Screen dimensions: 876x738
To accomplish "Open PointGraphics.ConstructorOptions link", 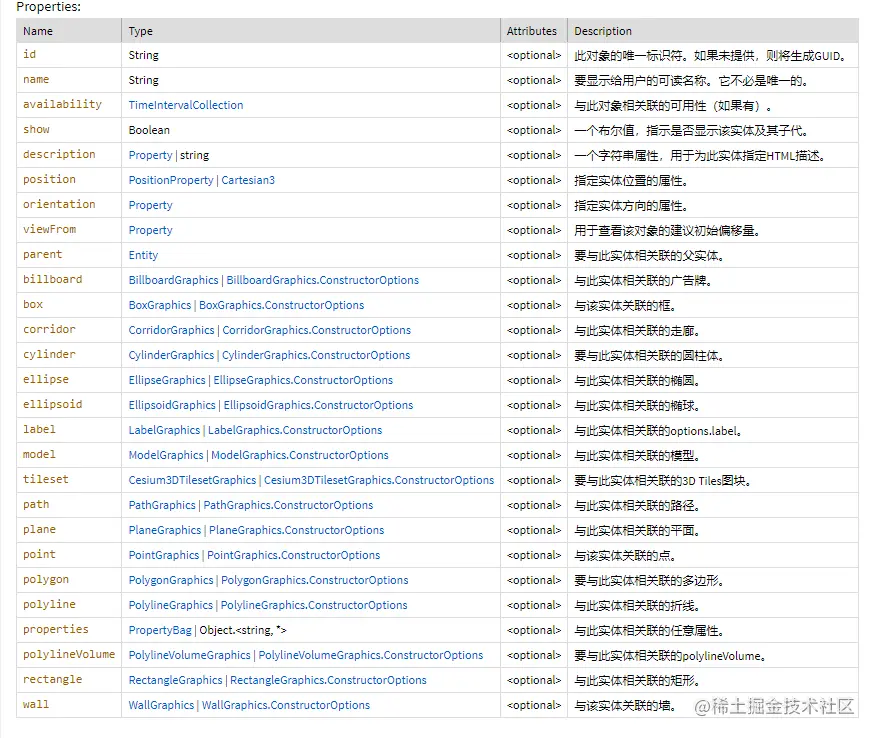I will 294,555.
